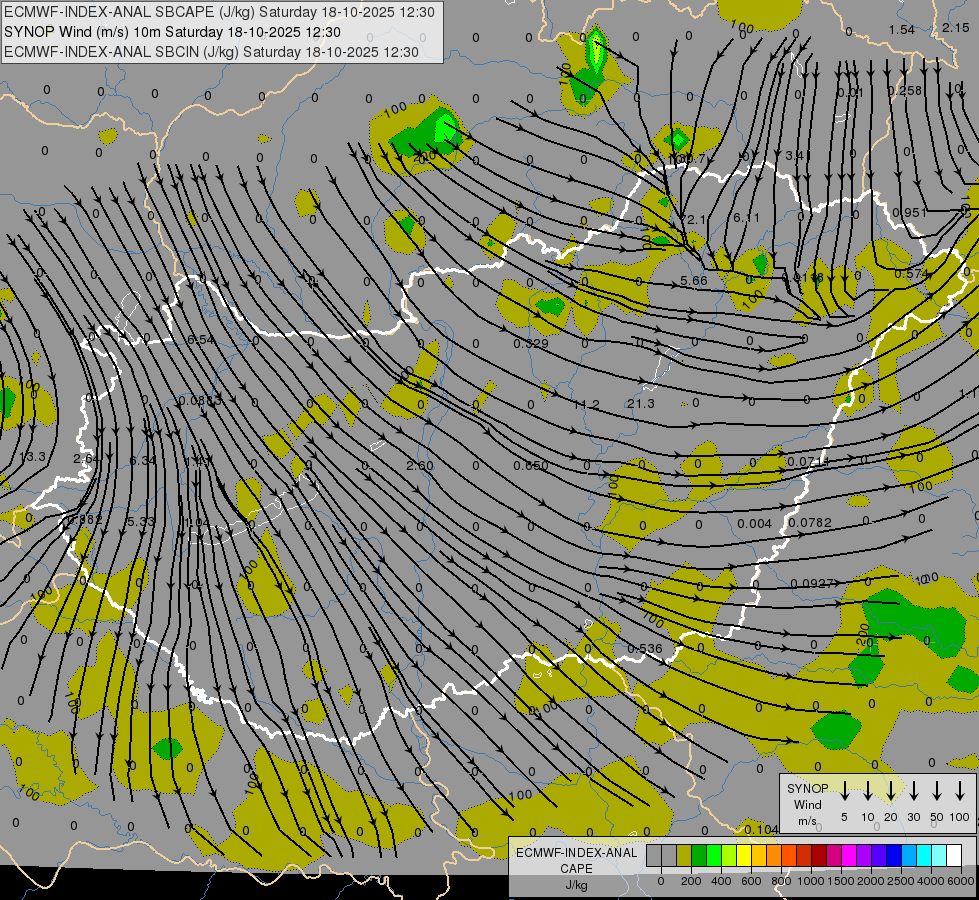Viewport: 979px width, 900px height.
Task: Click the 2.60 value on the map
Action: [419, 465]
